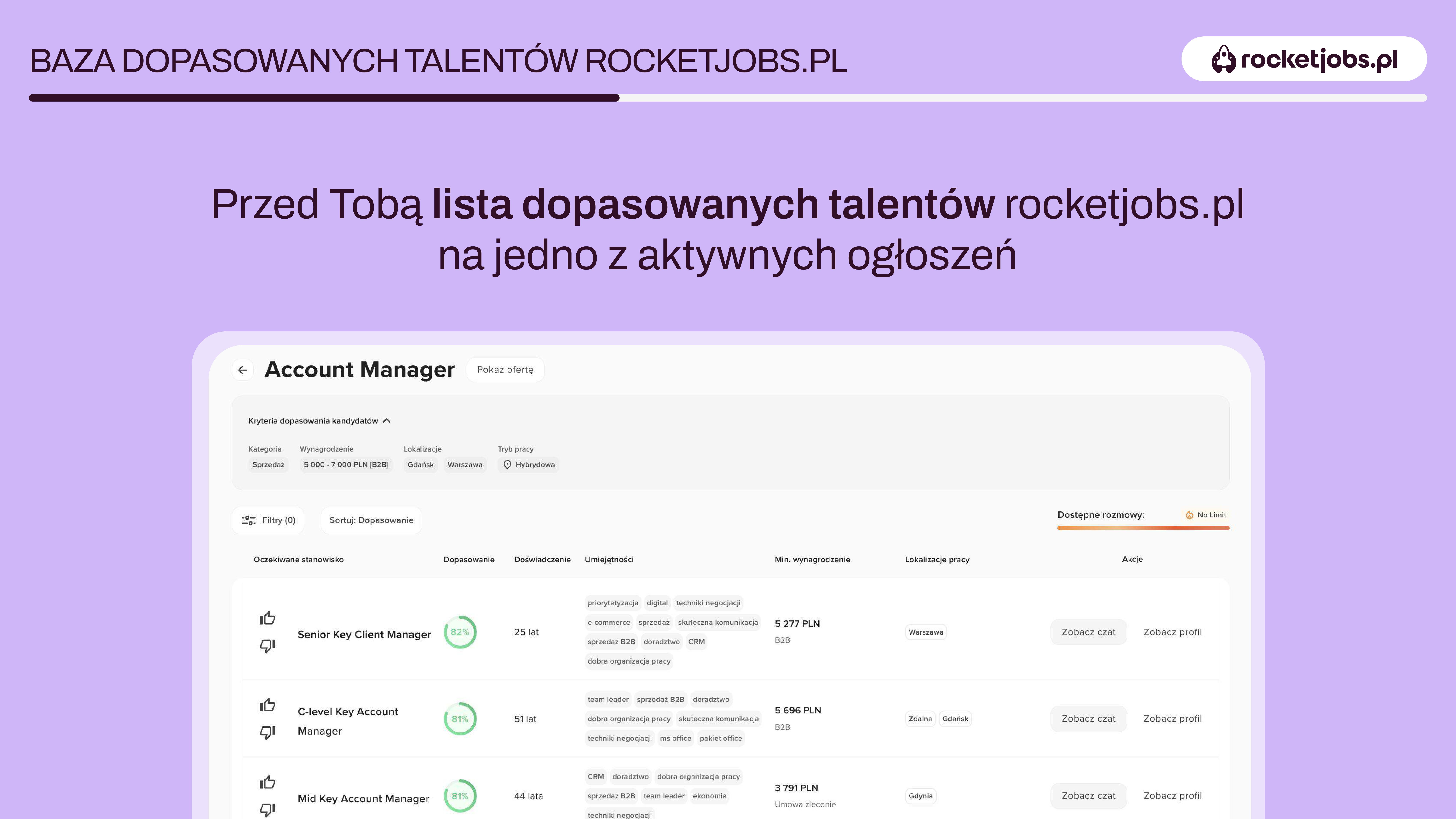The image size is (1456, 819).
Task: Collapse Kryteria dopasowania kandydatów section
Action: [x=387, y=421]
